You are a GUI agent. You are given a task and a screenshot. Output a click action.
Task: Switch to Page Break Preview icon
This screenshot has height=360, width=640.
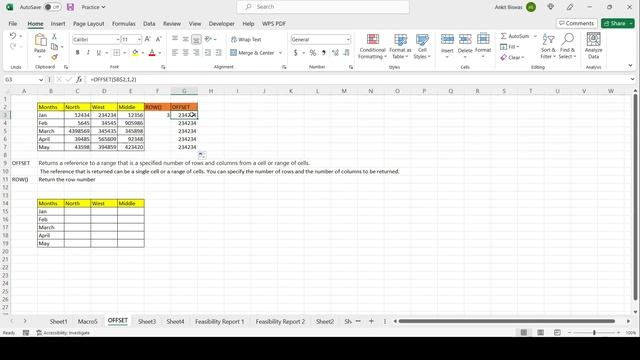(x=557, y=333)
